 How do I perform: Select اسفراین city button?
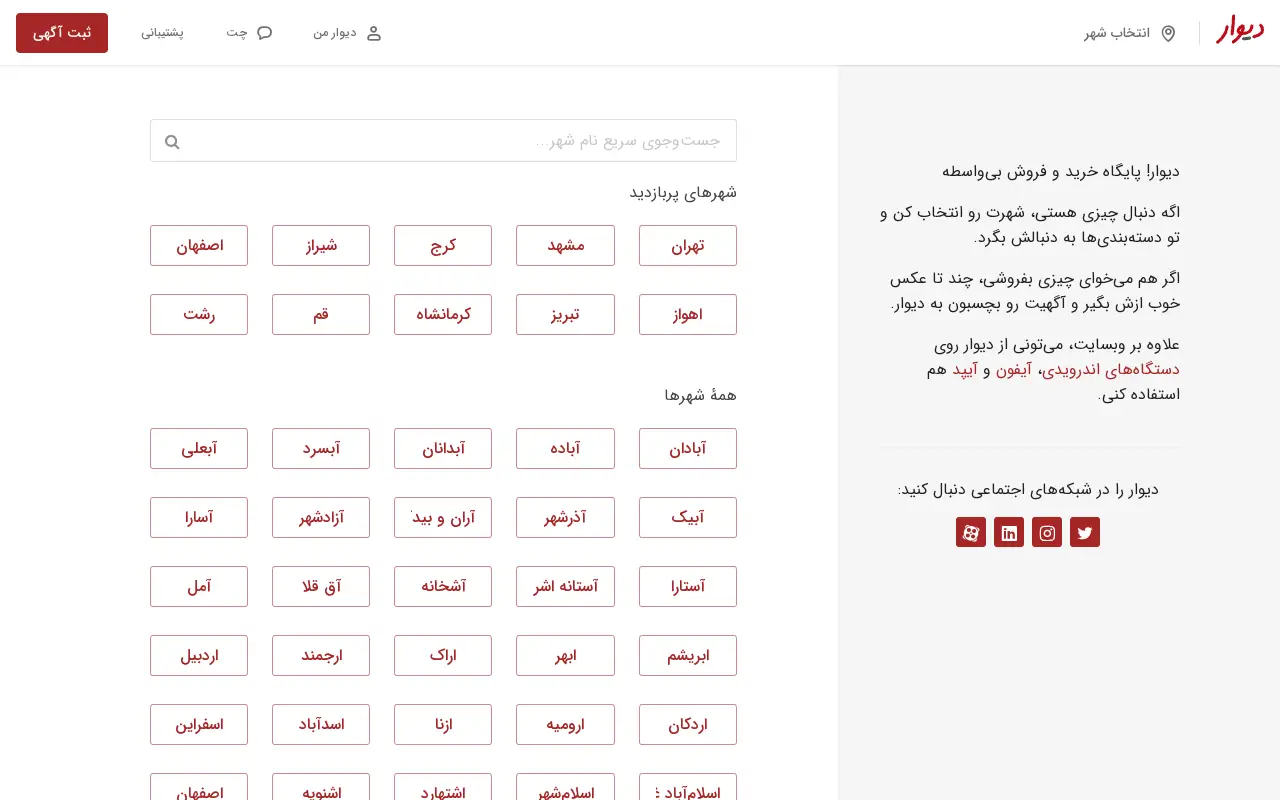pos(199,724)
